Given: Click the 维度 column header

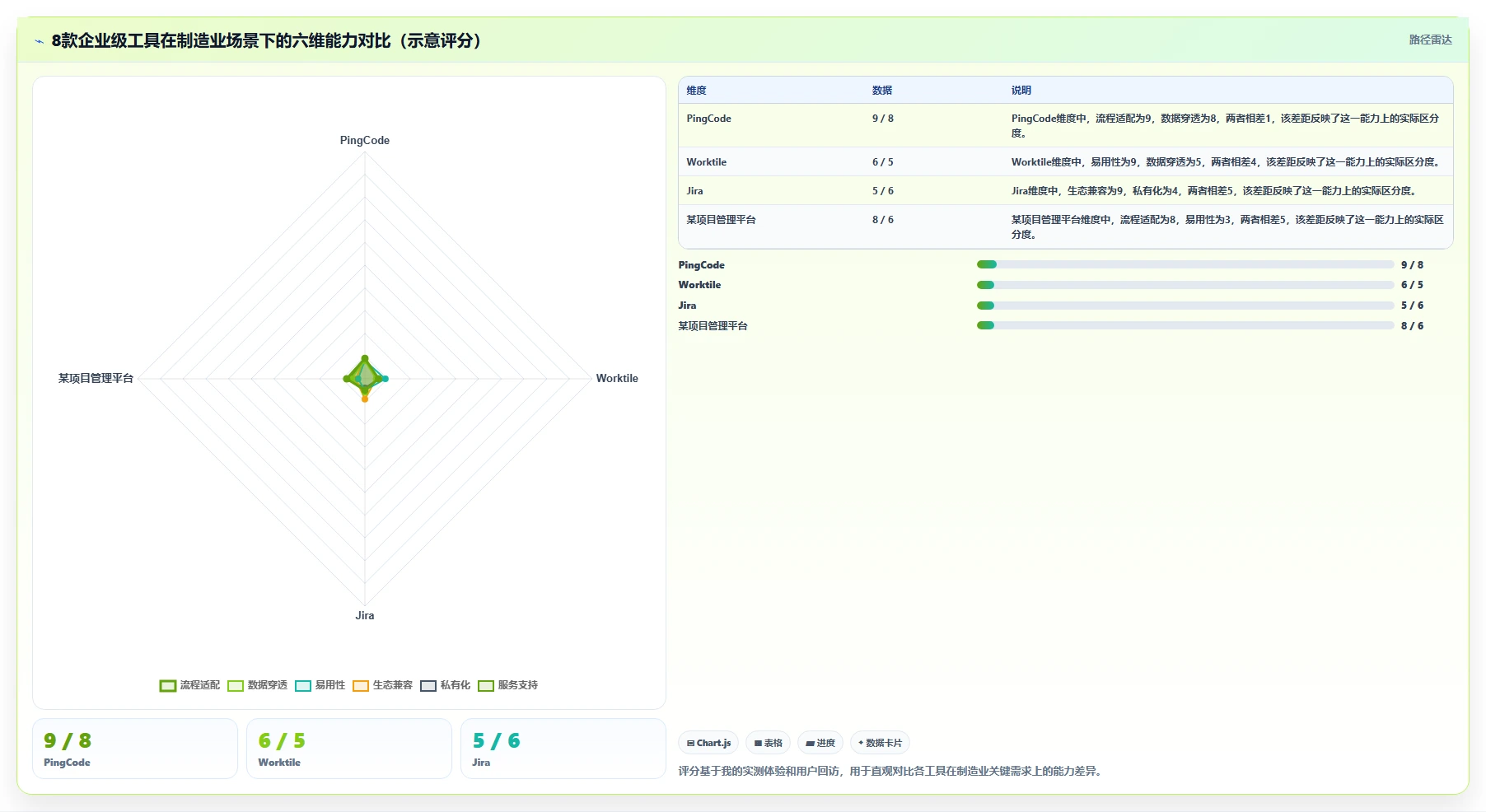Looking at the screenshot, I should point(697,91).
